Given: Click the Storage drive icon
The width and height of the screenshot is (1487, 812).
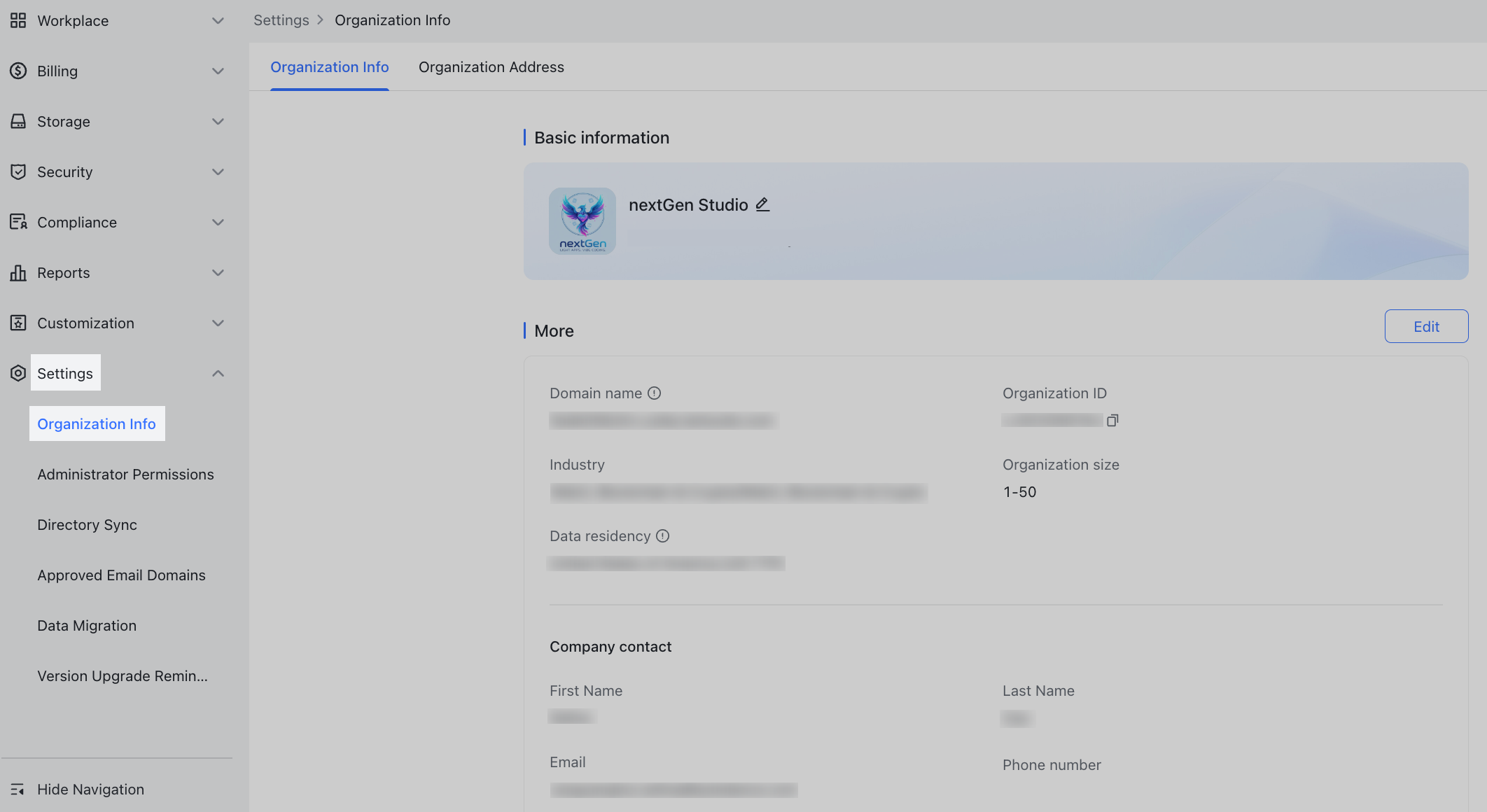Looking at the screenshot, I should point(18,121).
